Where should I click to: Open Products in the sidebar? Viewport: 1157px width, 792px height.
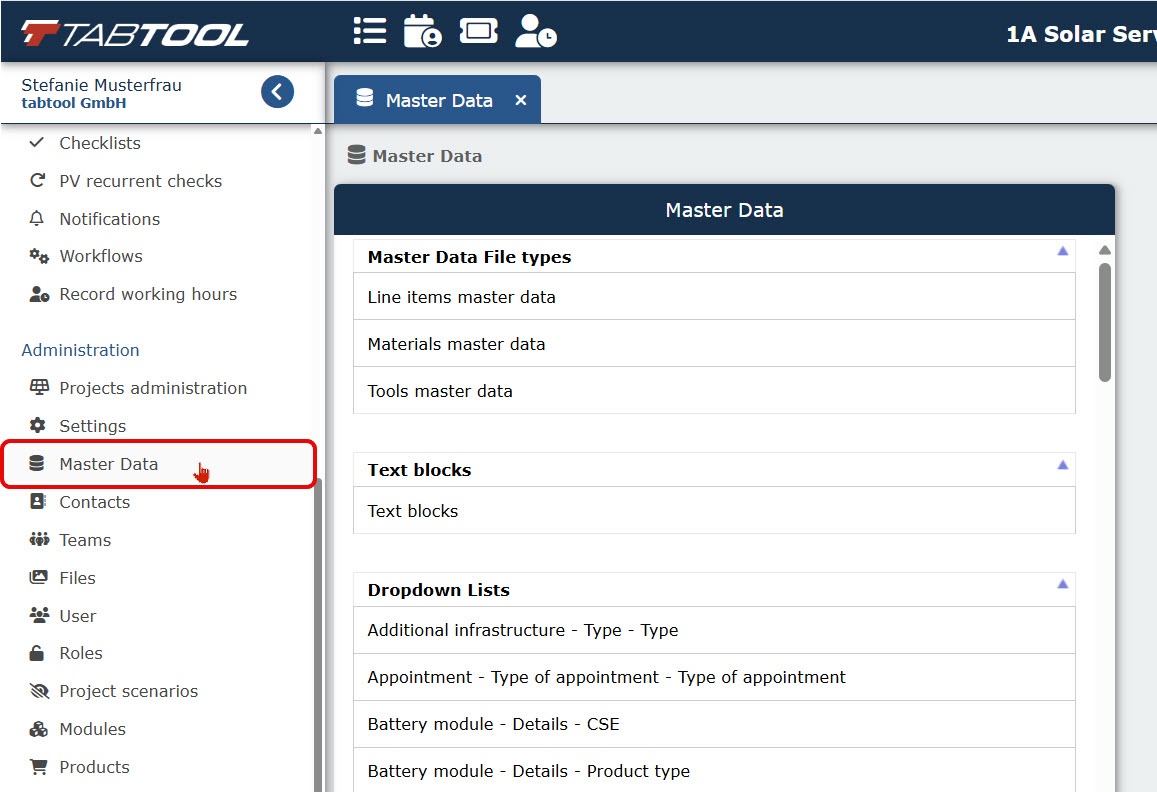pyautogui.click(x=94, y=768)
